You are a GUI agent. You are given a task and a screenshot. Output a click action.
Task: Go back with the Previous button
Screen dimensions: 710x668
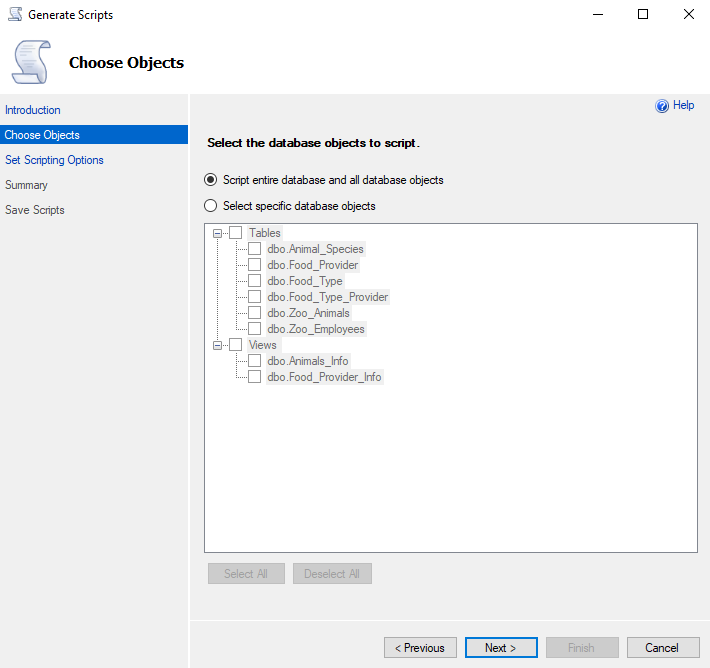[x=420, y=648]
